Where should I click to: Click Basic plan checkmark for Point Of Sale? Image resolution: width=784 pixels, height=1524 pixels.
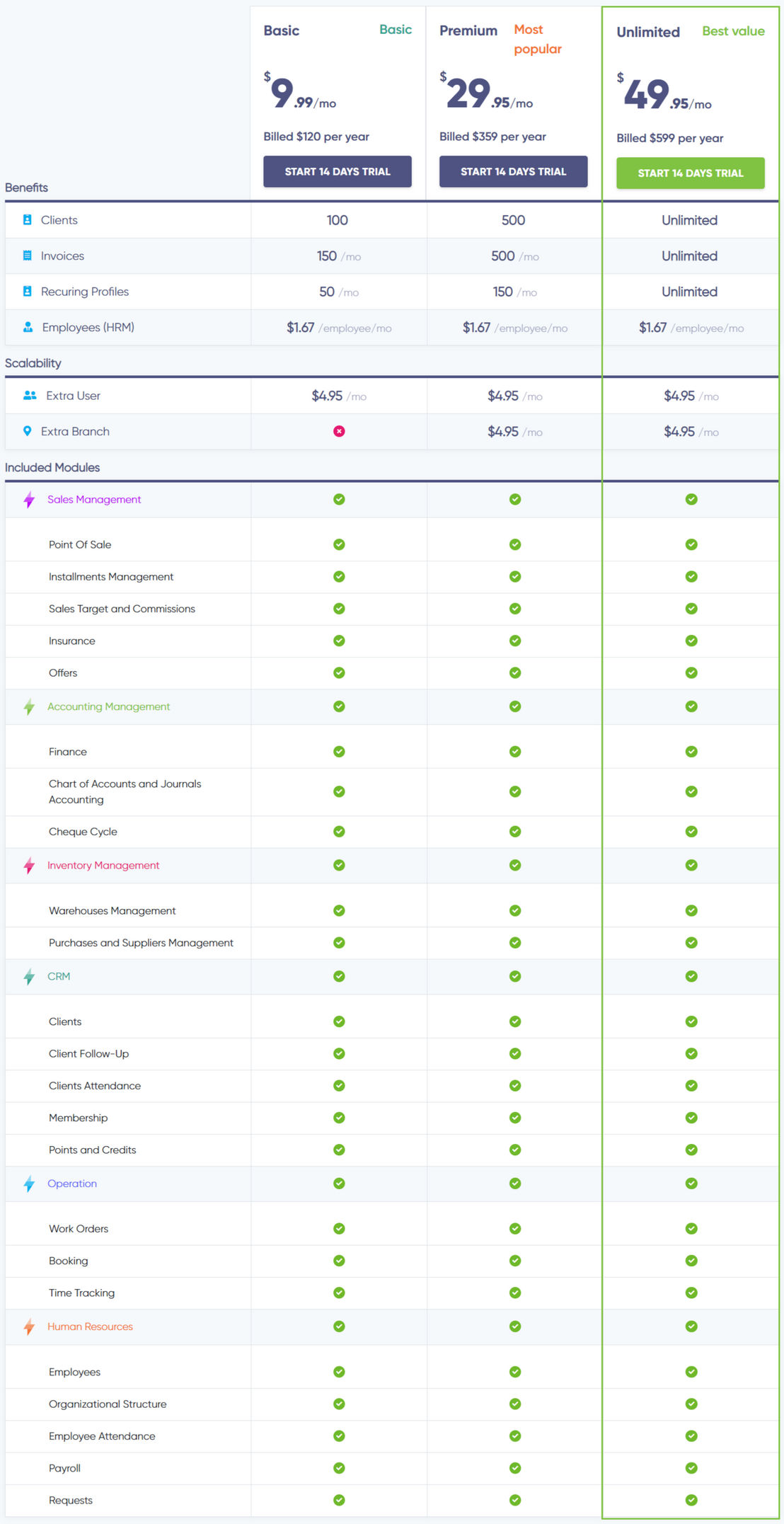click(x=339, y=544)
